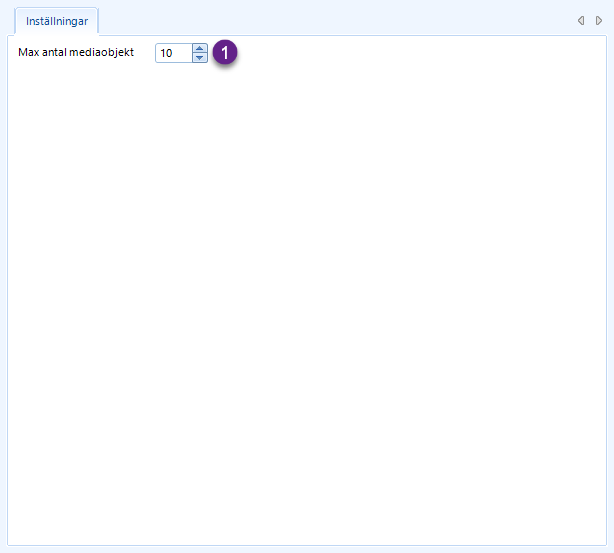Screen dimensions: 614x553
Task: Click the callout marker beside the spinner
Action: tap(225, 52)
